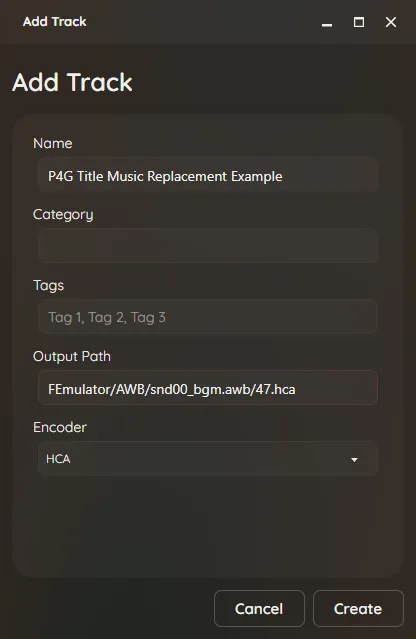Click the Category label text

(x=63, y=215)
